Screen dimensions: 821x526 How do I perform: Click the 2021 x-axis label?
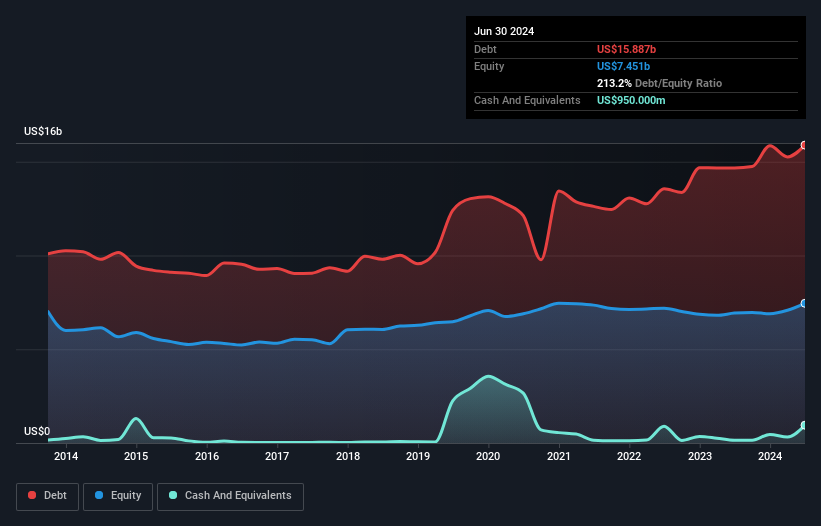pyautogui.click(x=559, y=456)
